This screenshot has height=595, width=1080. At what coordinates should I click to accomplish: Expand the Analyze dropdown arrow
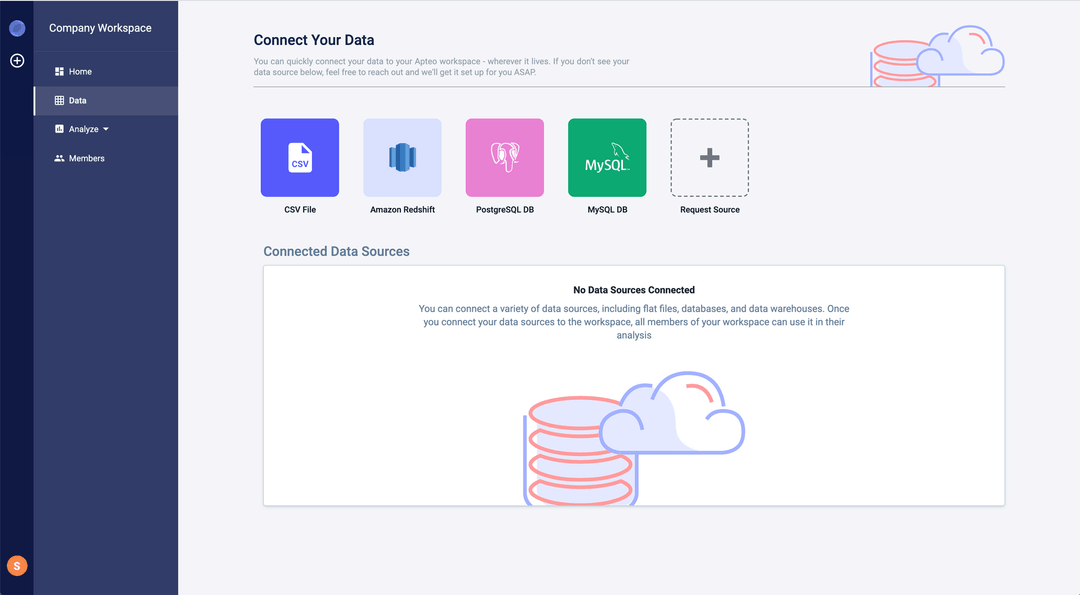(x=106, y=129)
